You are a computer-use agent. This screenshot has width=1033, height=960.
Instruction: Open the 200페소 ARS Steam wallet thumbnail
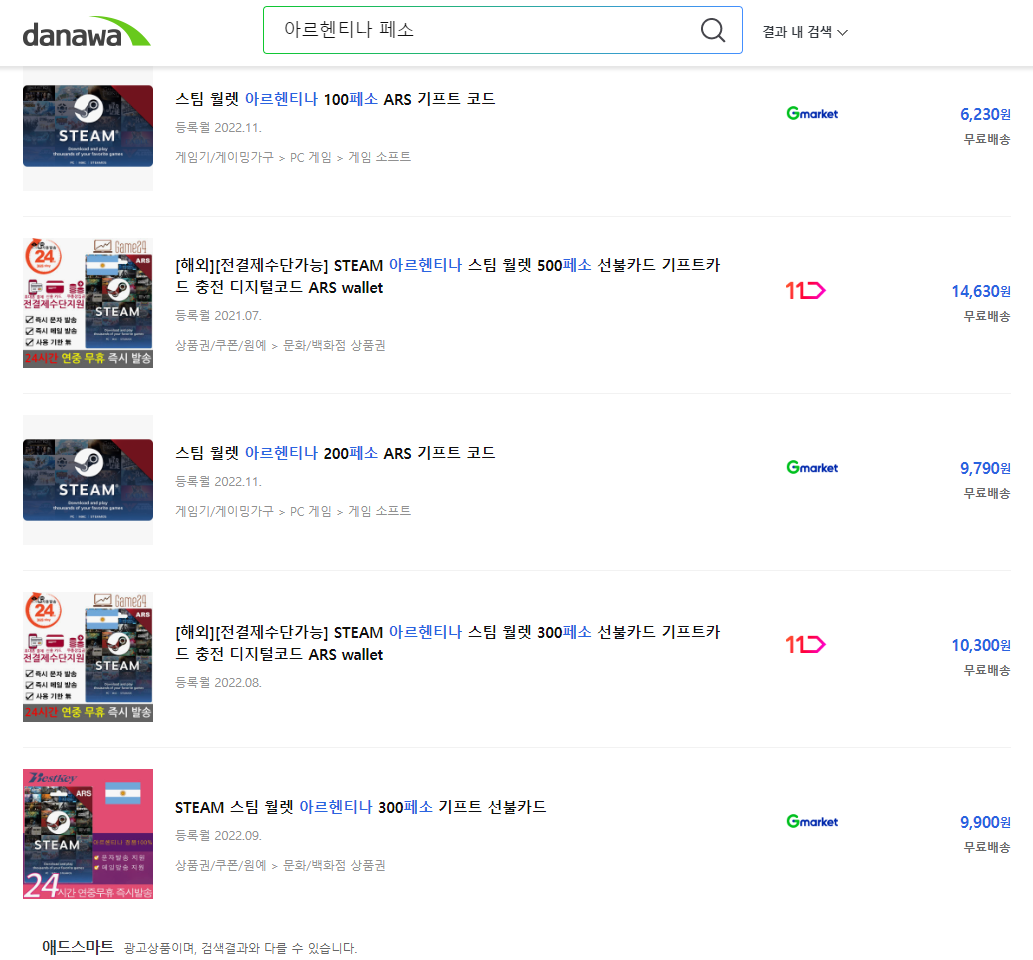coord(88,480)
